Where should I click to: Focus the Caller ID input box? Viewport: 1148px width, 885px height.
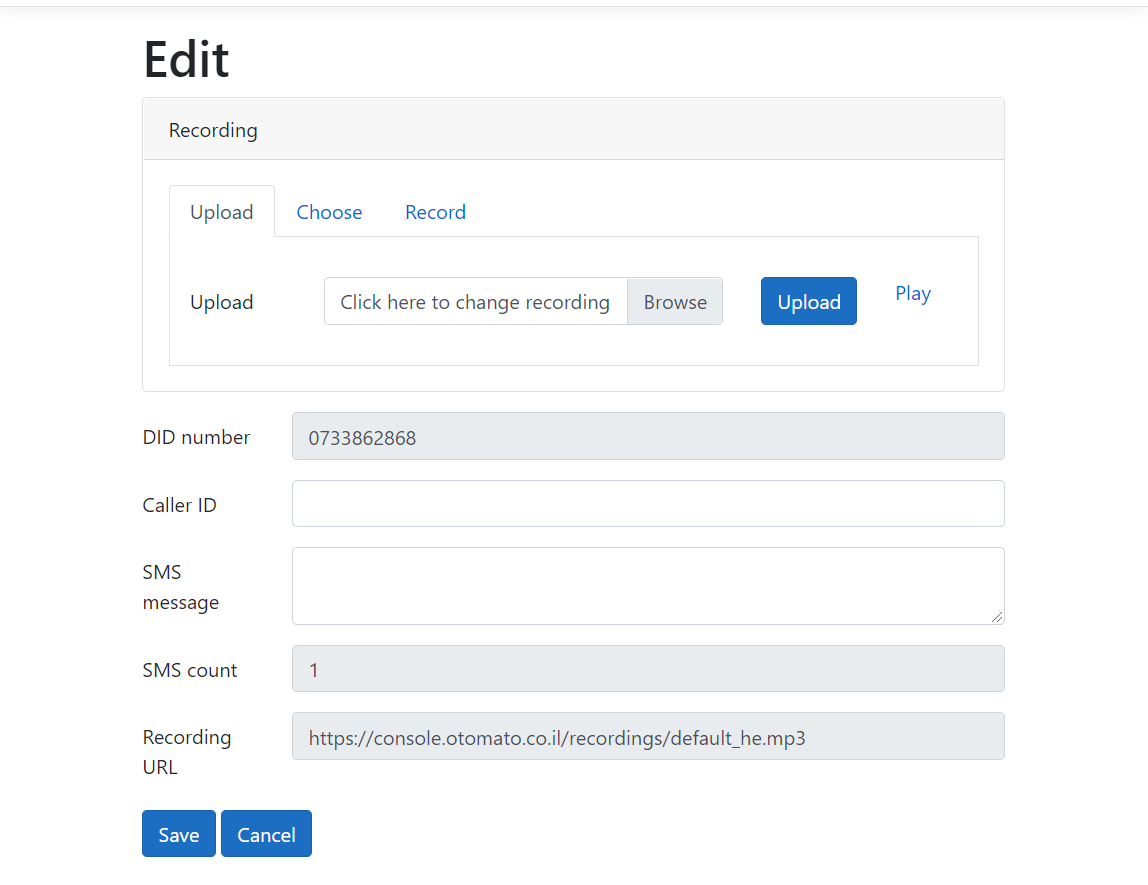point(647,504)
